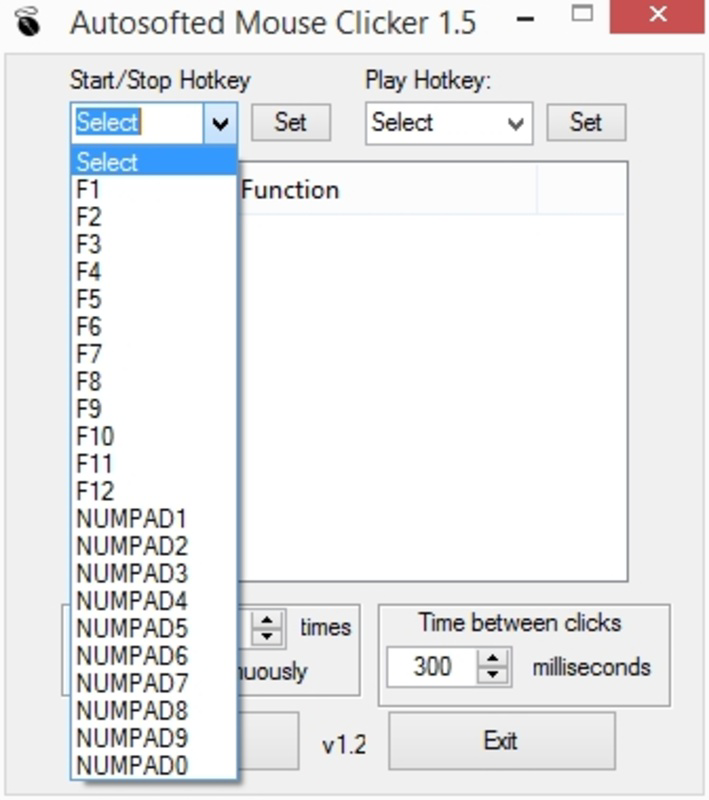709x800 pixels.
Task: Click the Set button for Start/Stop Hotkey
Action: coord(291,122)
